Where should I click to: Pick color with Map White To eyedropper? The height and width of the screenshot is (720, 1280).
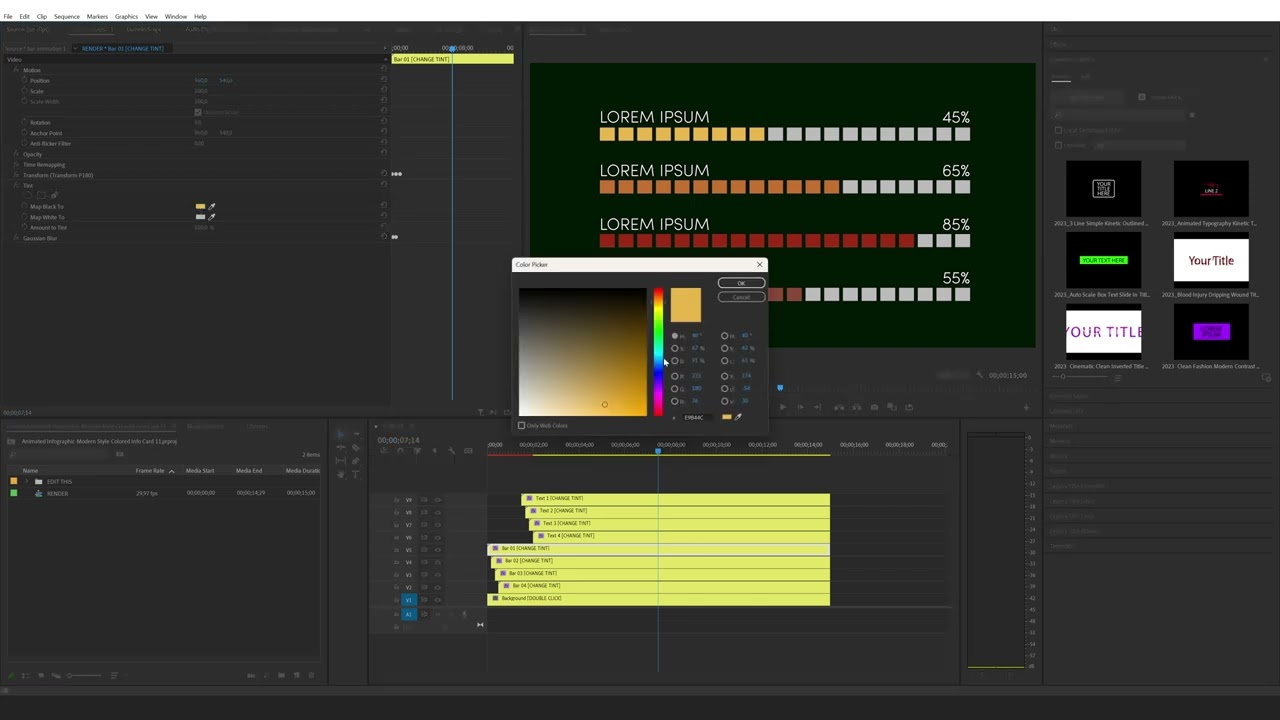pyautogui.click(x=212, y=217)
